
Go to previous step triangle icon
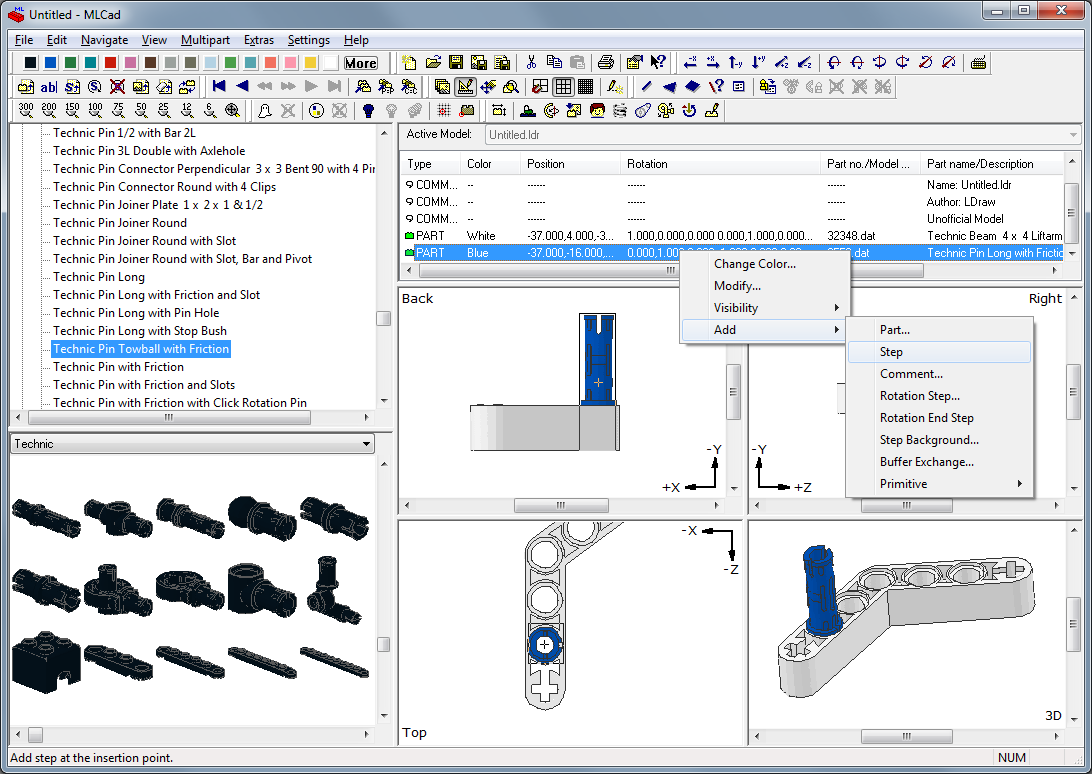[x=242, y=86]
